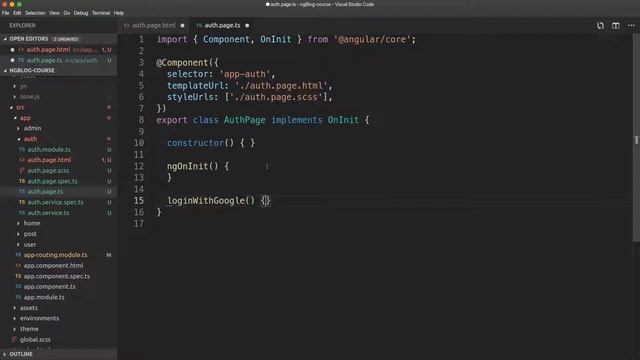
Task: Open auth.page.spec.ts file
Action: click(58, 181)
